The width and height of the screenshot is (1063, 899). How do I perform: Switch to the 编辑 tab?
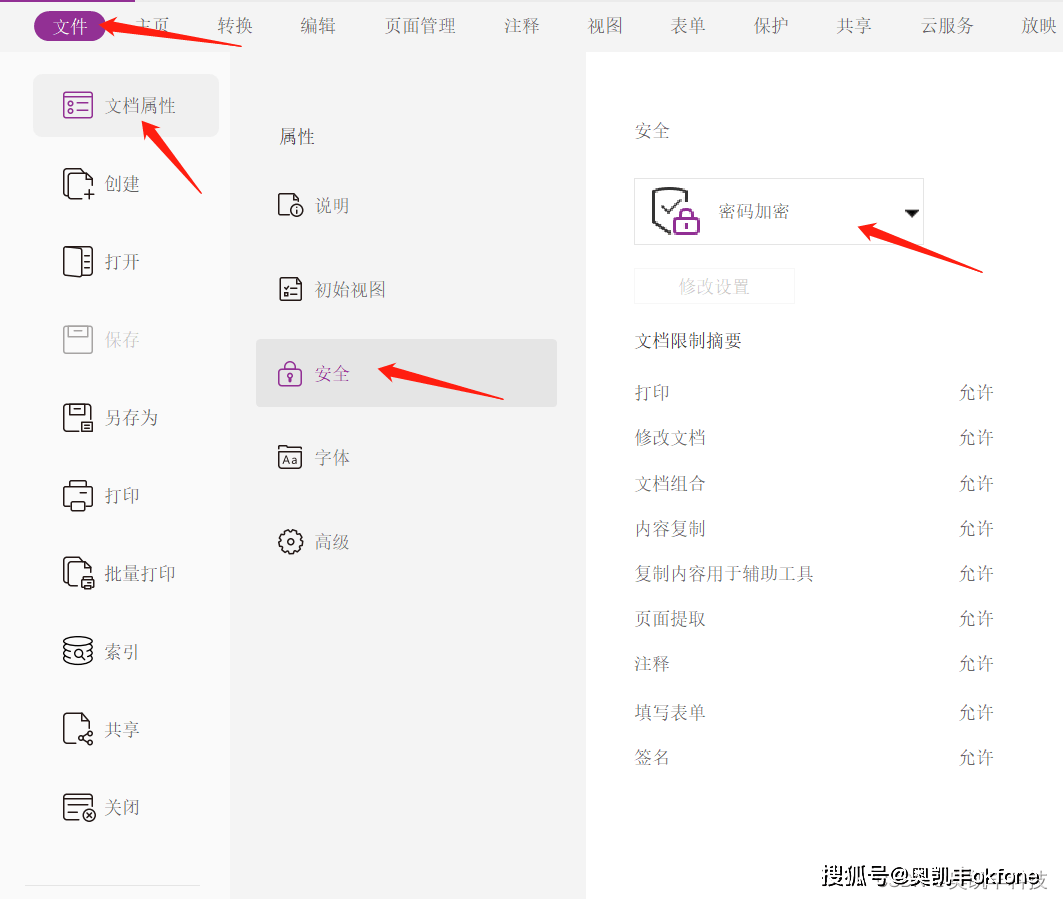[318, 26]
